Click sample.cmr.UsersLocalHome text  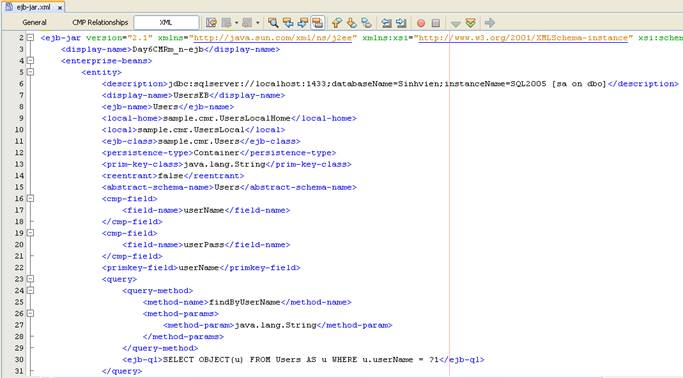(x=227, y=118)
